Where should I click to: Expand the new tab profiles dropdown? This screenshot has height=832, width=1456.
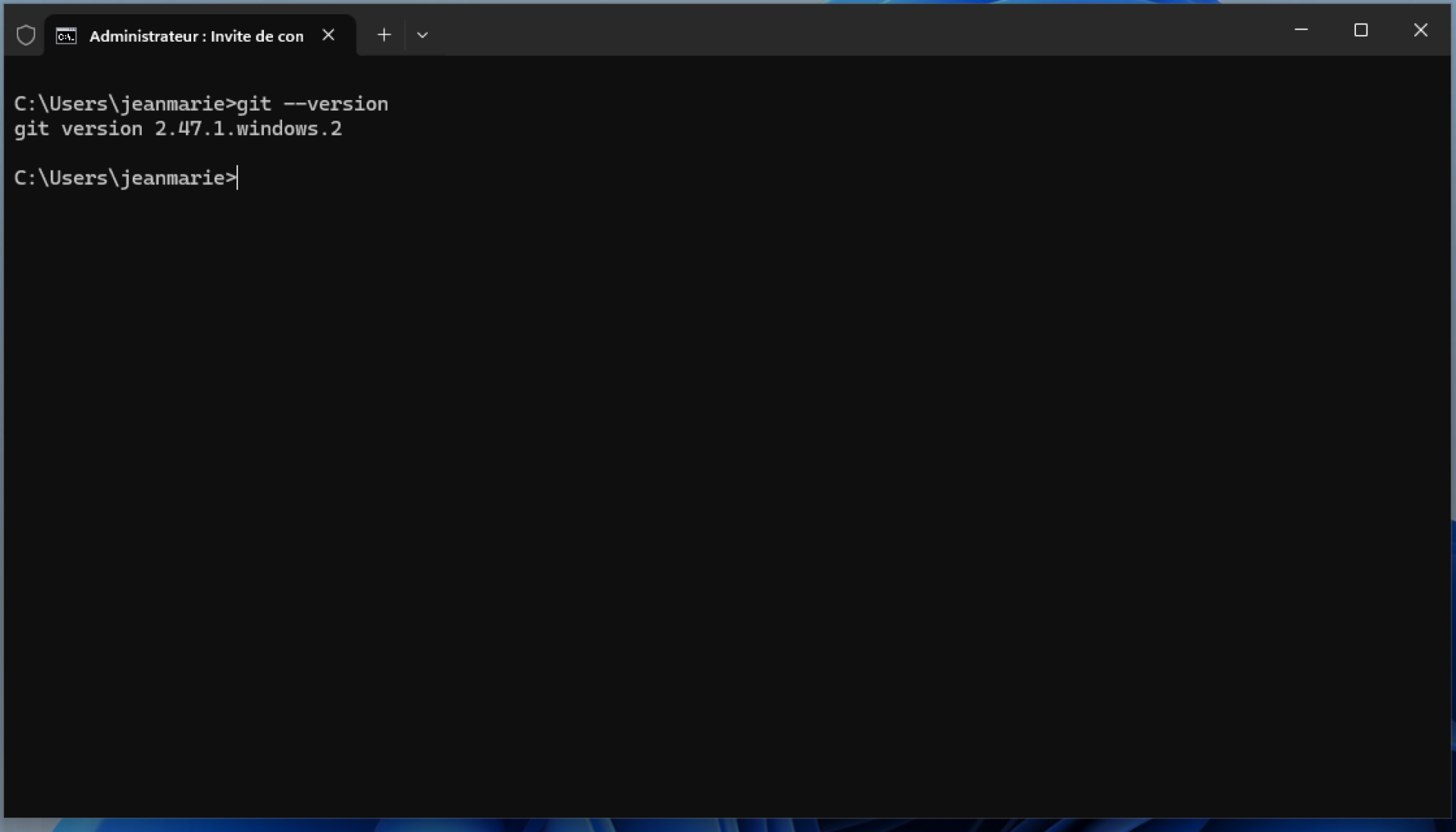(422, 35)
